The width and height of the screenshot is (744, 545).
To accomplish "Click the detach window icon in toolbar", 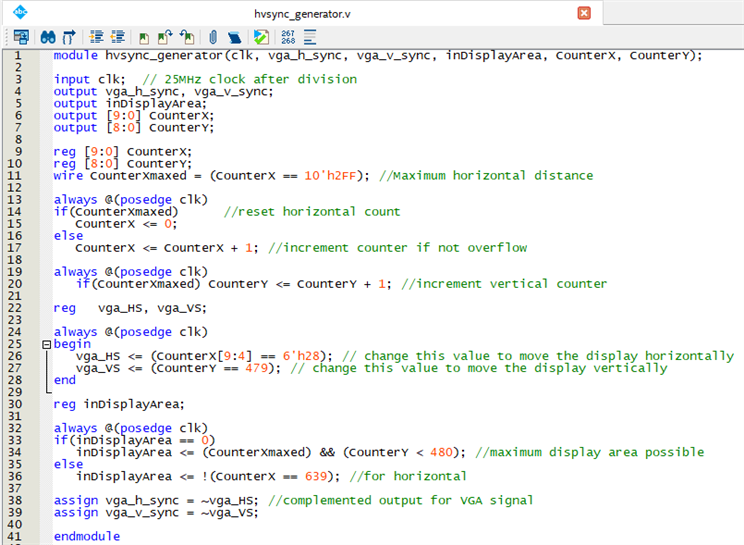I will pyautogui.click(x=20, y=37).
